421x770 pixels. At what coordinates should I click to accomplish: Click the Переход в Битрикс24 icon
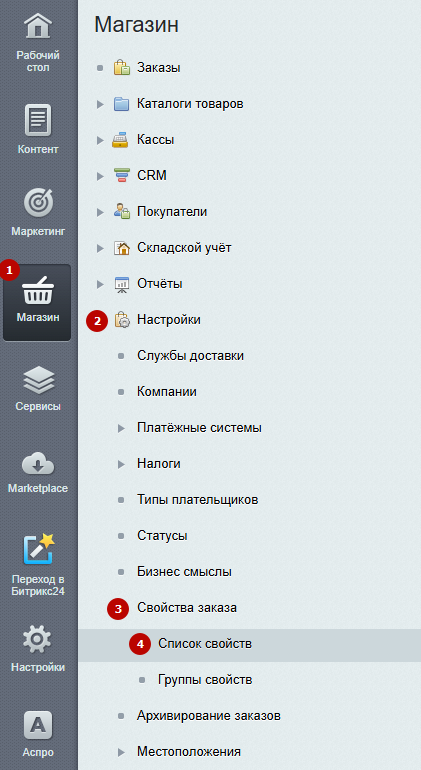pyautogui.click(x=38, y=549)
